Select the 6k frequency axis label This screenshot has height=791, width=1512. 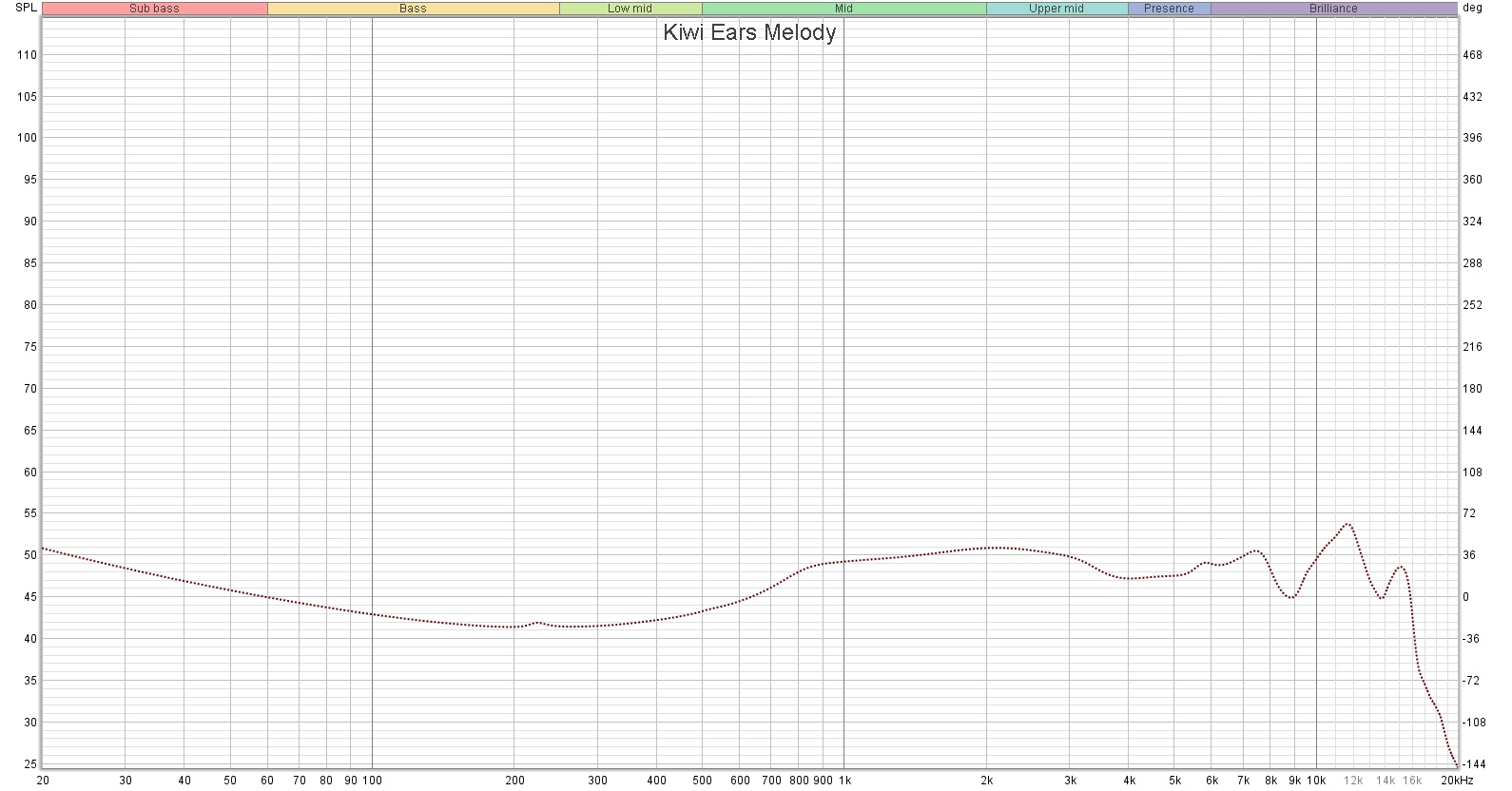pos(1212,781)
